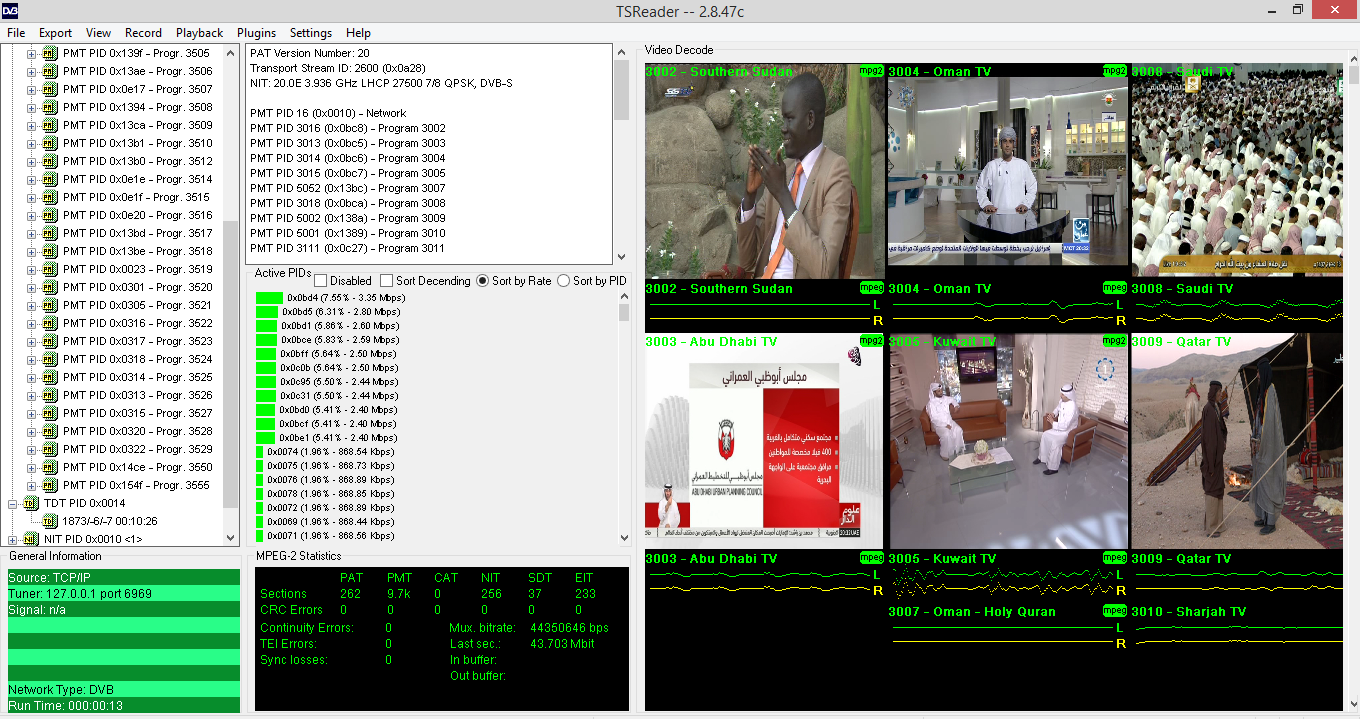Click the 0x0bd1 PID rate bar
Image resolution: width=1360 pixels, height=719 pixels.
[x=267, y=326]
